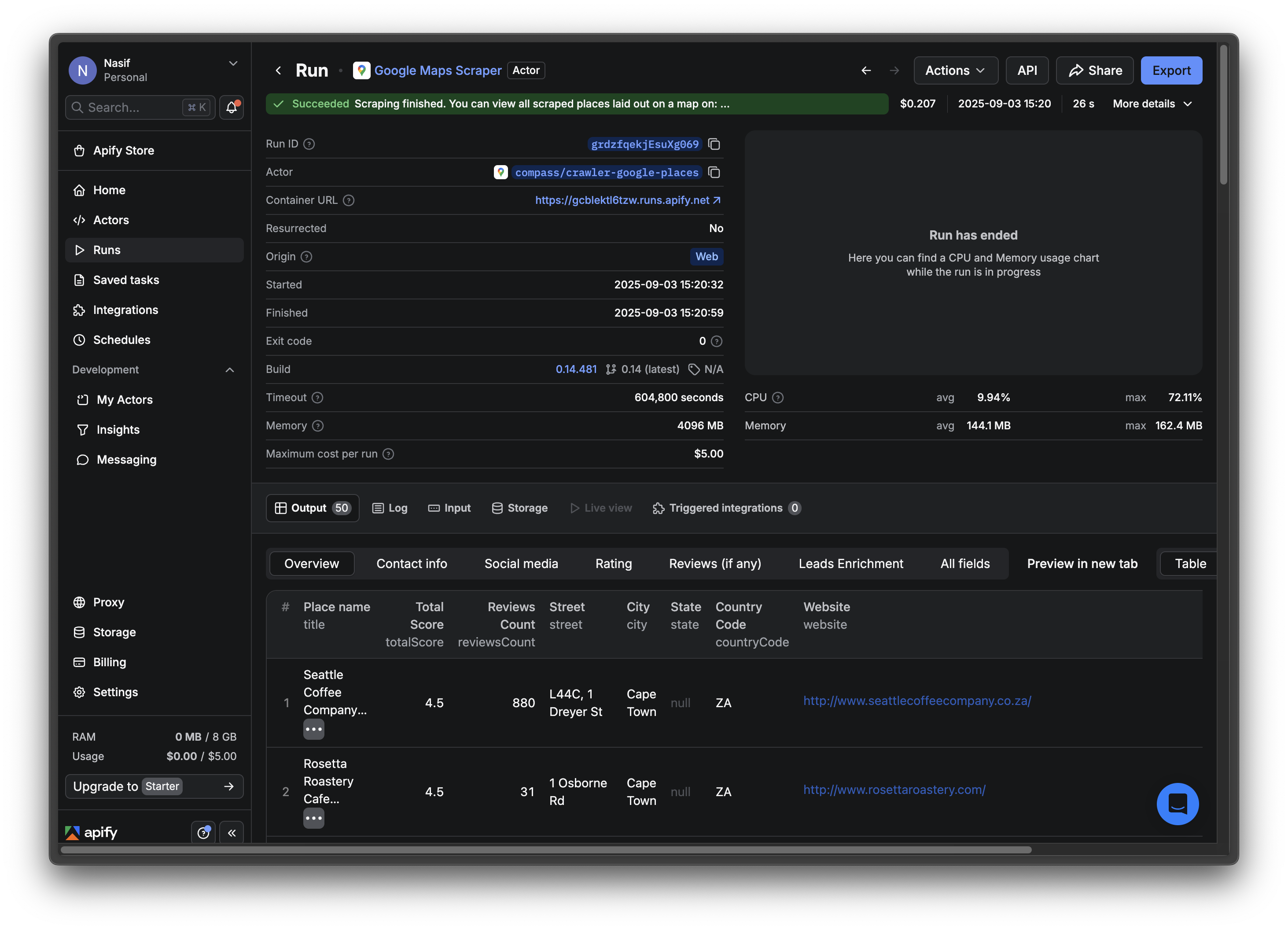Copy the Run ID using the copy icon

click(x=714, y=144)
